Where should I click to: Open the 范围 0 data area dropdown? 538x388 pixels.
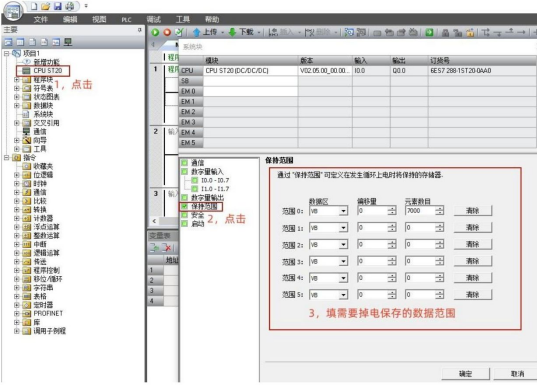343,211
